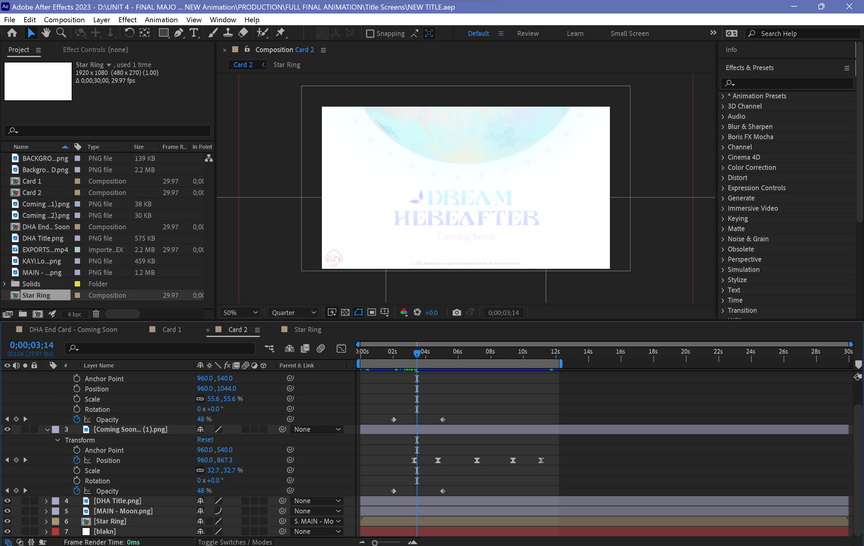Open the 50% magnification dropdown
Image resolution: width=864 pixels, height=546 pixels.
click(240, 312)
